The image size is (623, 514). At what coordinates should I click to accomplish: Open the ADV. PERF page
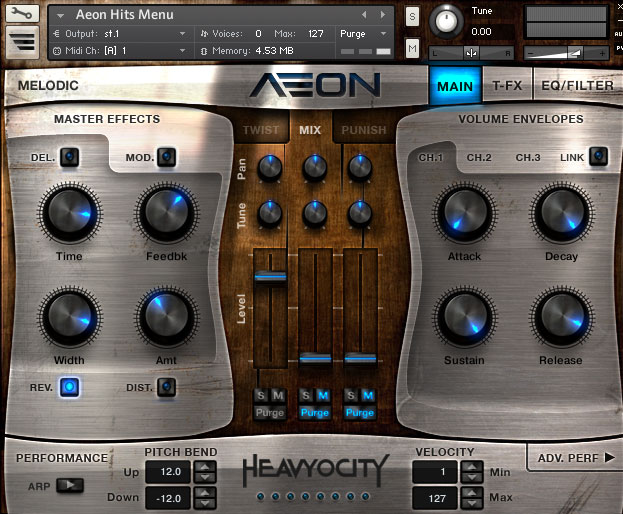571,457
